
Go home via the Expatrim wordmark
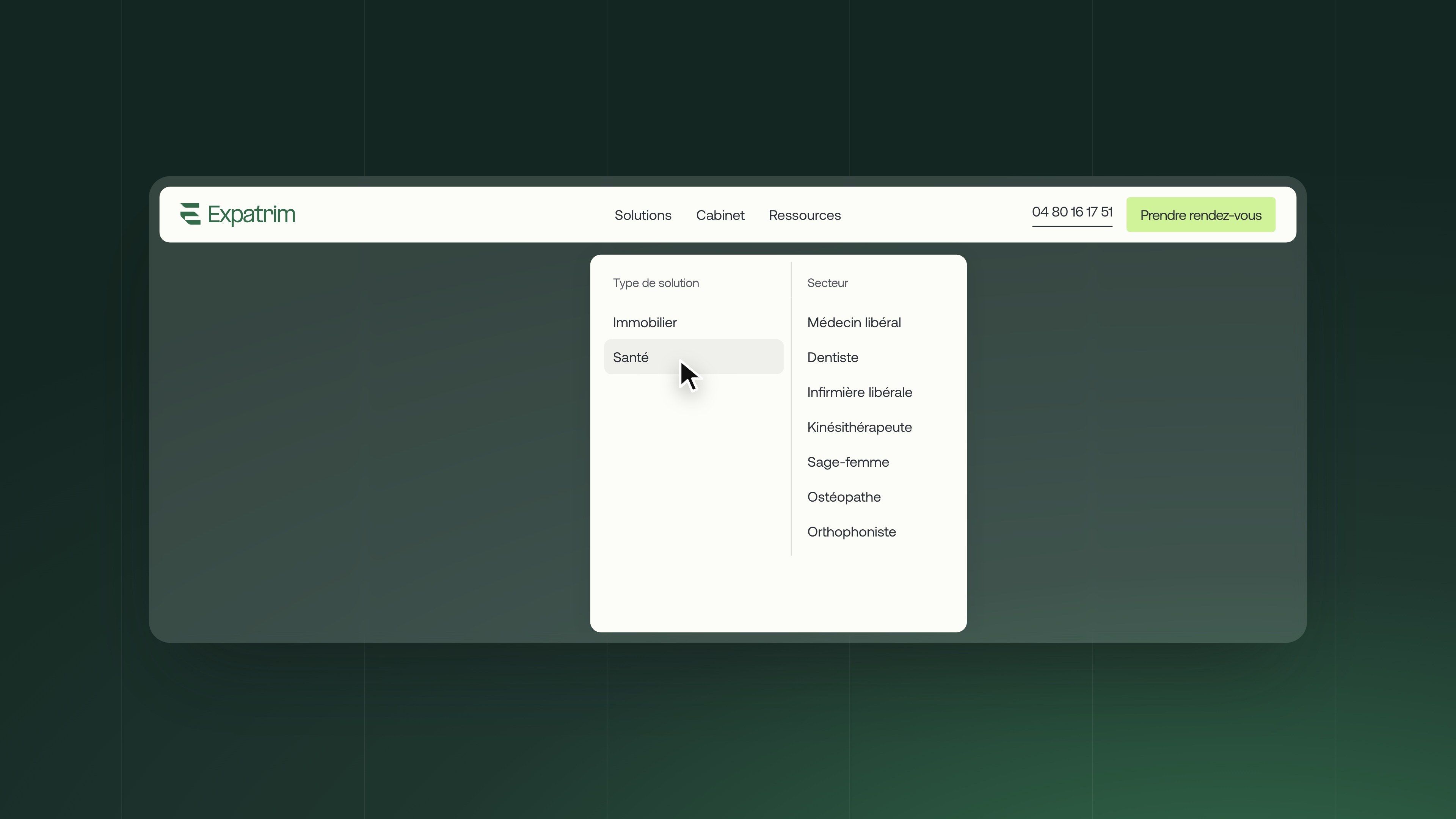pyautogui.click(x=251, y=215)
